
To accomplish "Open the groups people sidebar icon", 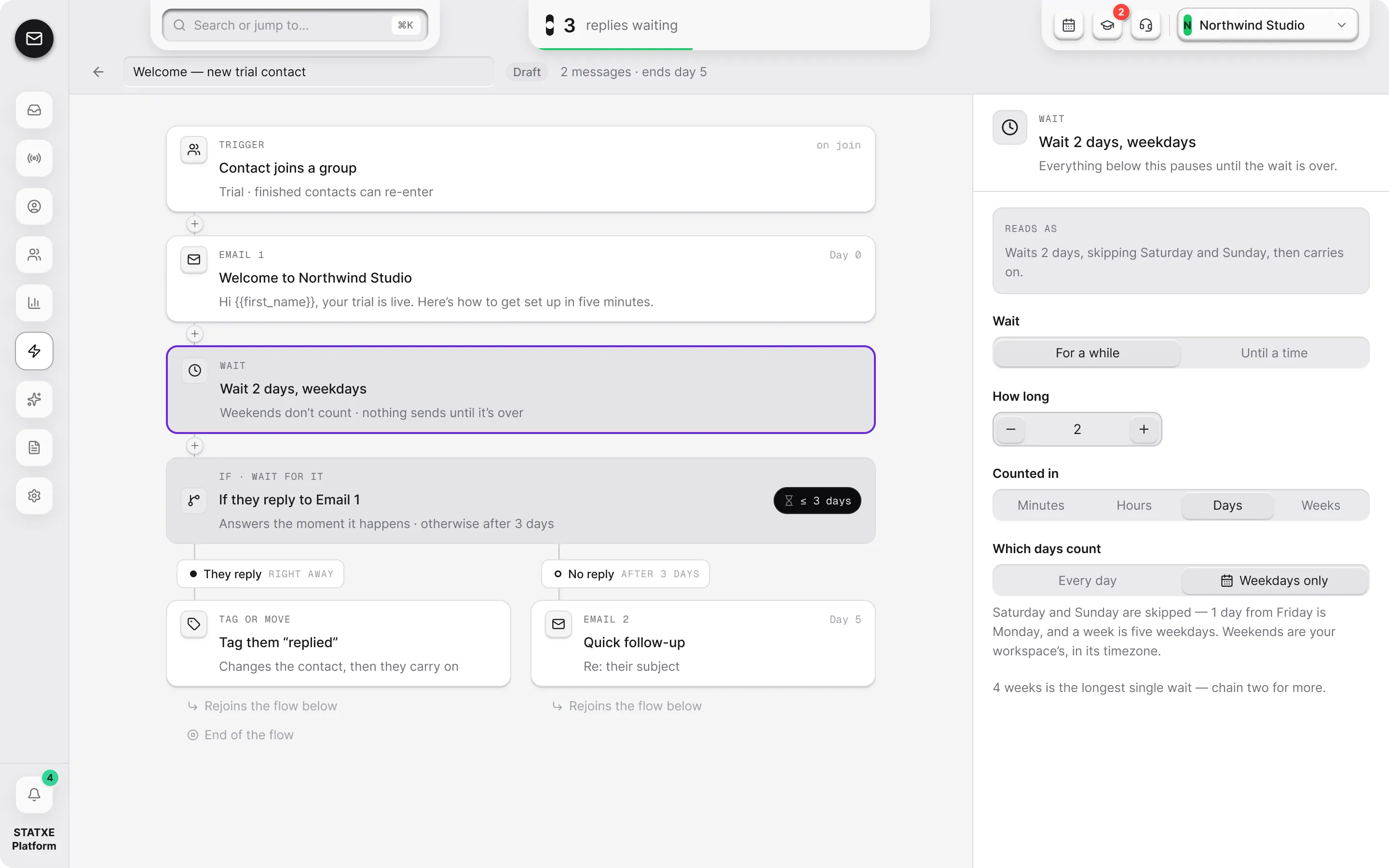I will 34,254.
